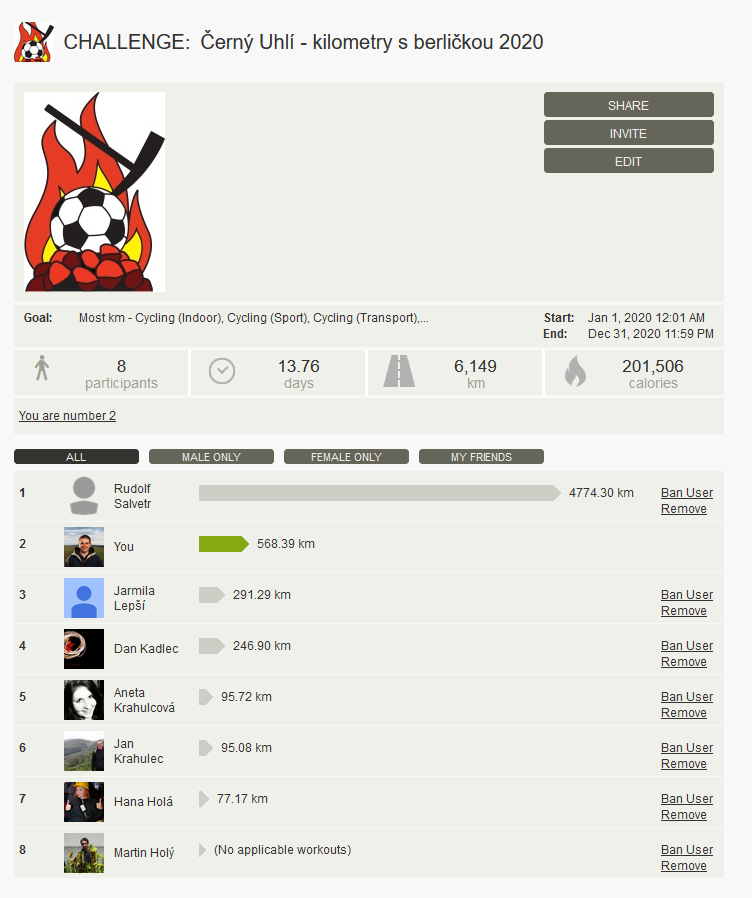
Task: Open Aneta Krahulcová's profile photo
Action: click(84, 700)
